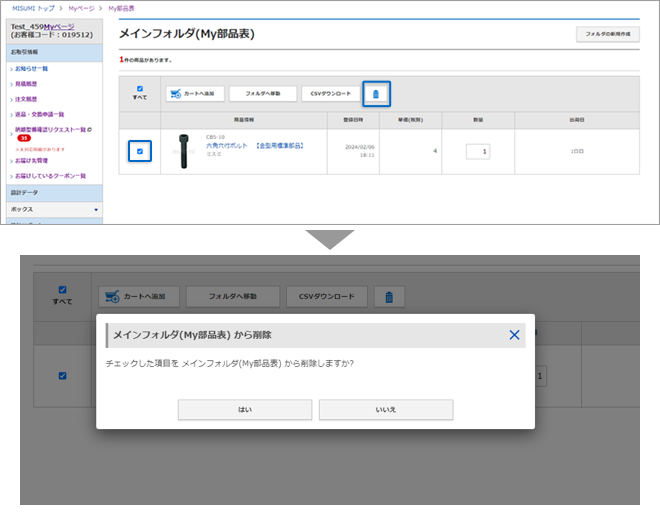Tick the highlighted checkbox beside the bolt product
The image size is (660, 521).
[139, 151]
